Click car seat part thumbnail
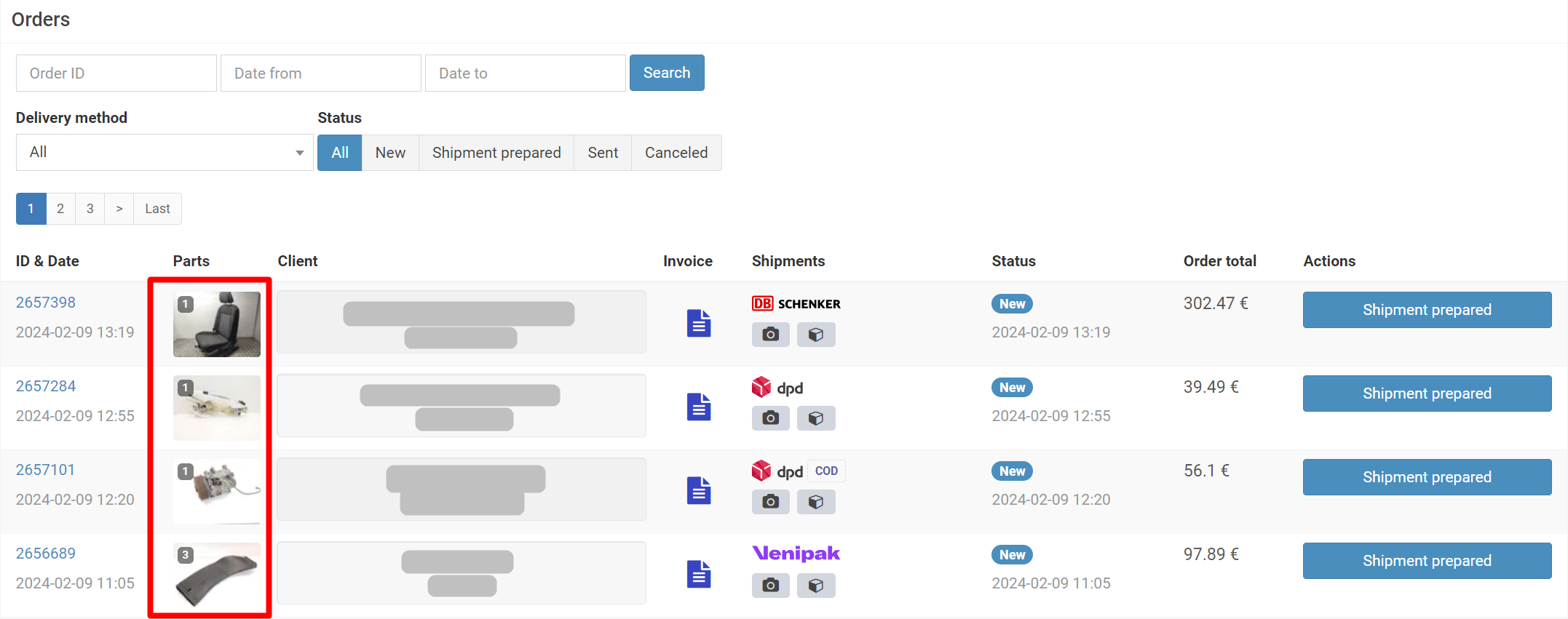This screenshot has height=619, width=1568. [x=217, y=324]
